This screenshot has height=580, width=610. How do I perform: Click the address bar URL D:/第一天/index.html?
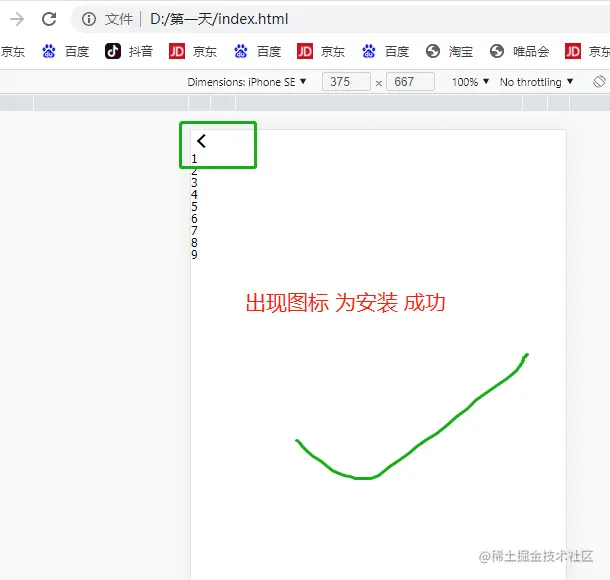click(x=219, y=19)
